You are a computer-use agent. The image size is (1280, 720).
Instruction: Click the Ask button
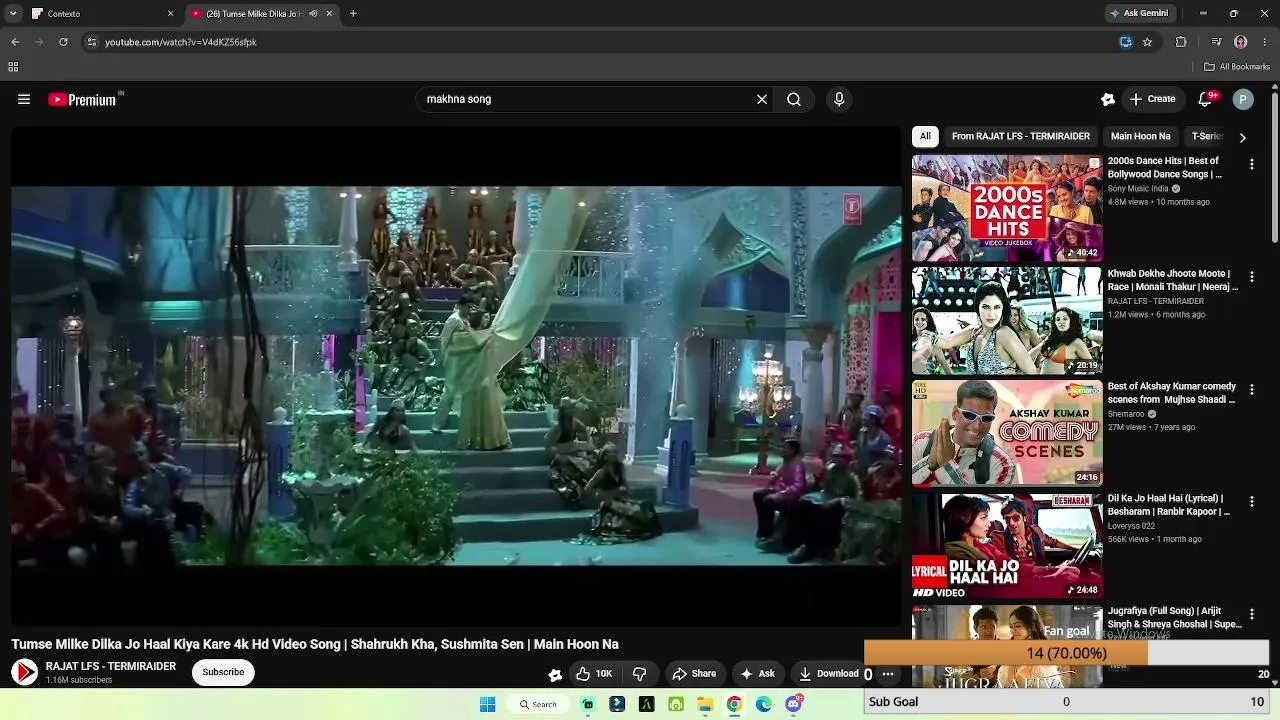[757, 674]
